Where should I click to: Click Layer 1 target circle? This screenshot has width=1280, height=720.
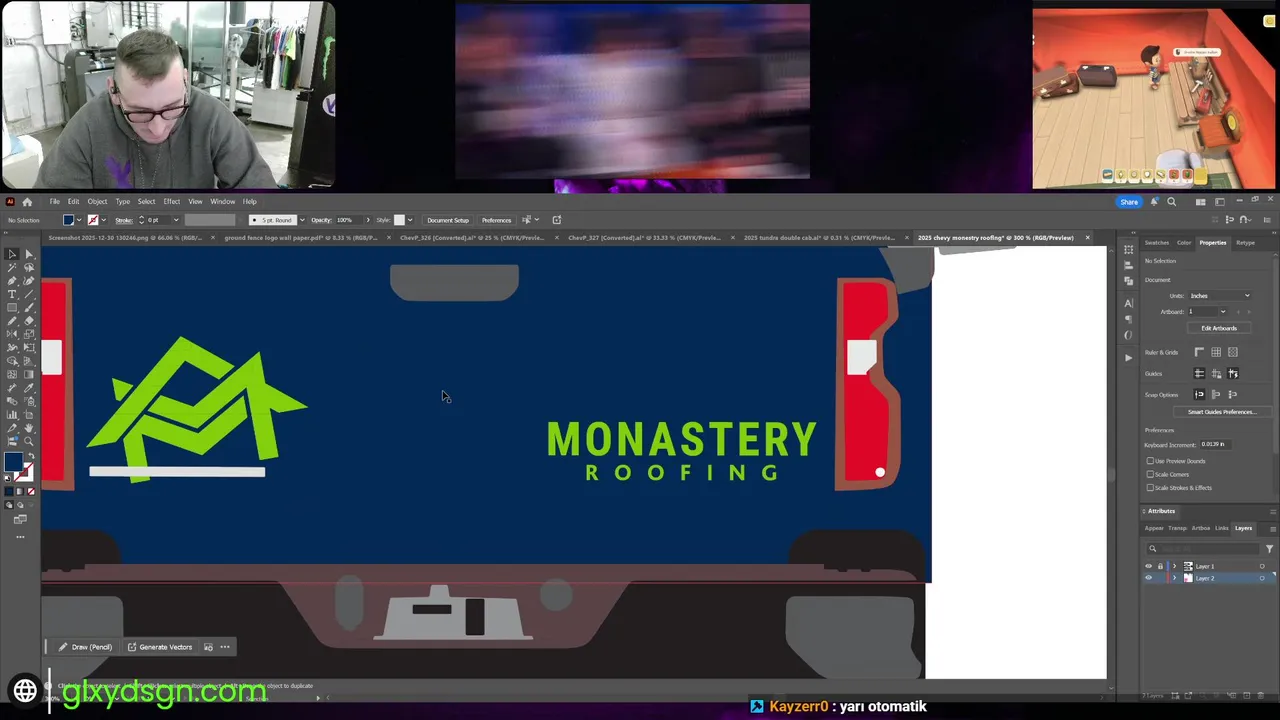coord(1262,566)
